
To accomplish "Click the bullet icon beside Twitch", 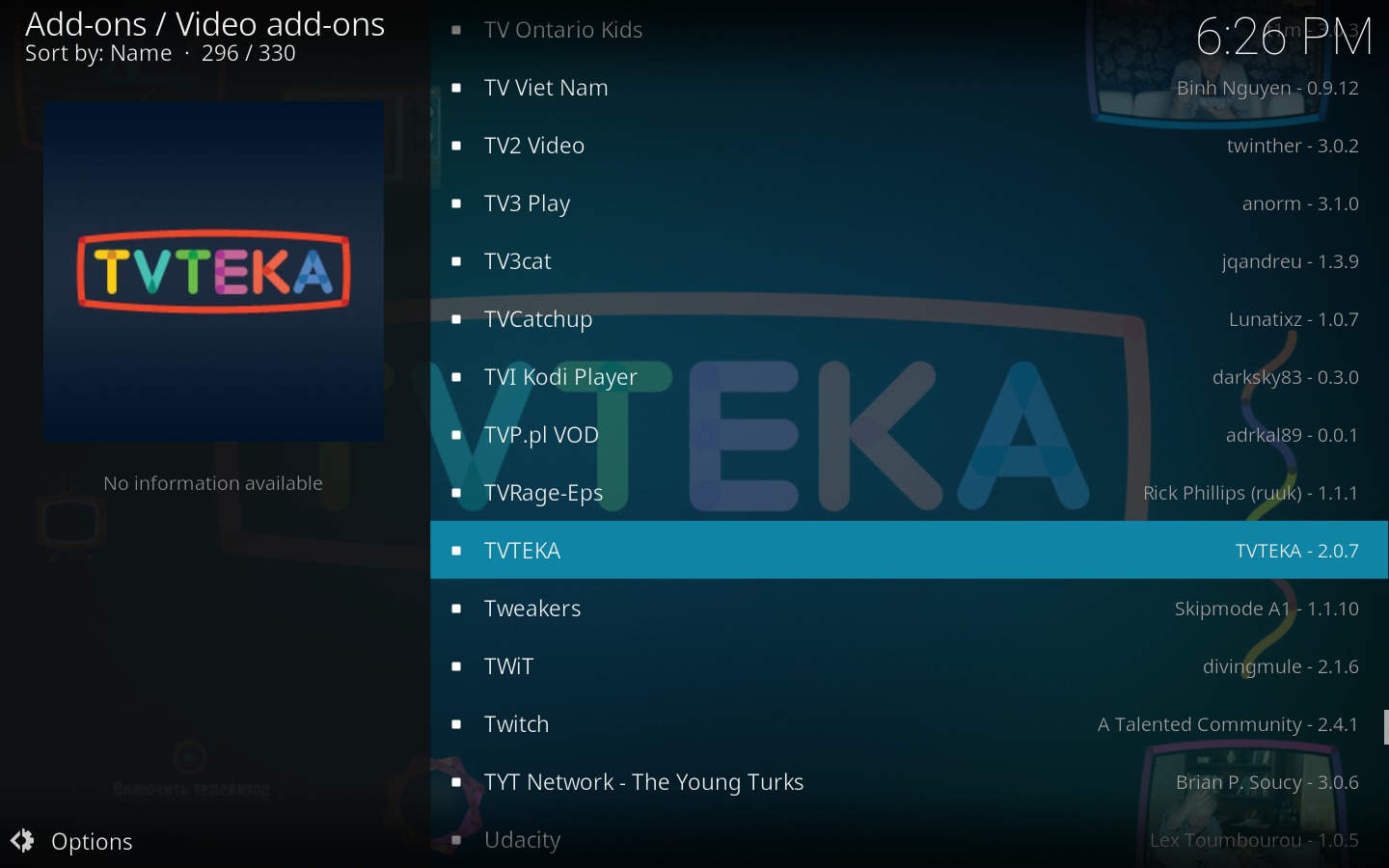I will coord(456,724).
